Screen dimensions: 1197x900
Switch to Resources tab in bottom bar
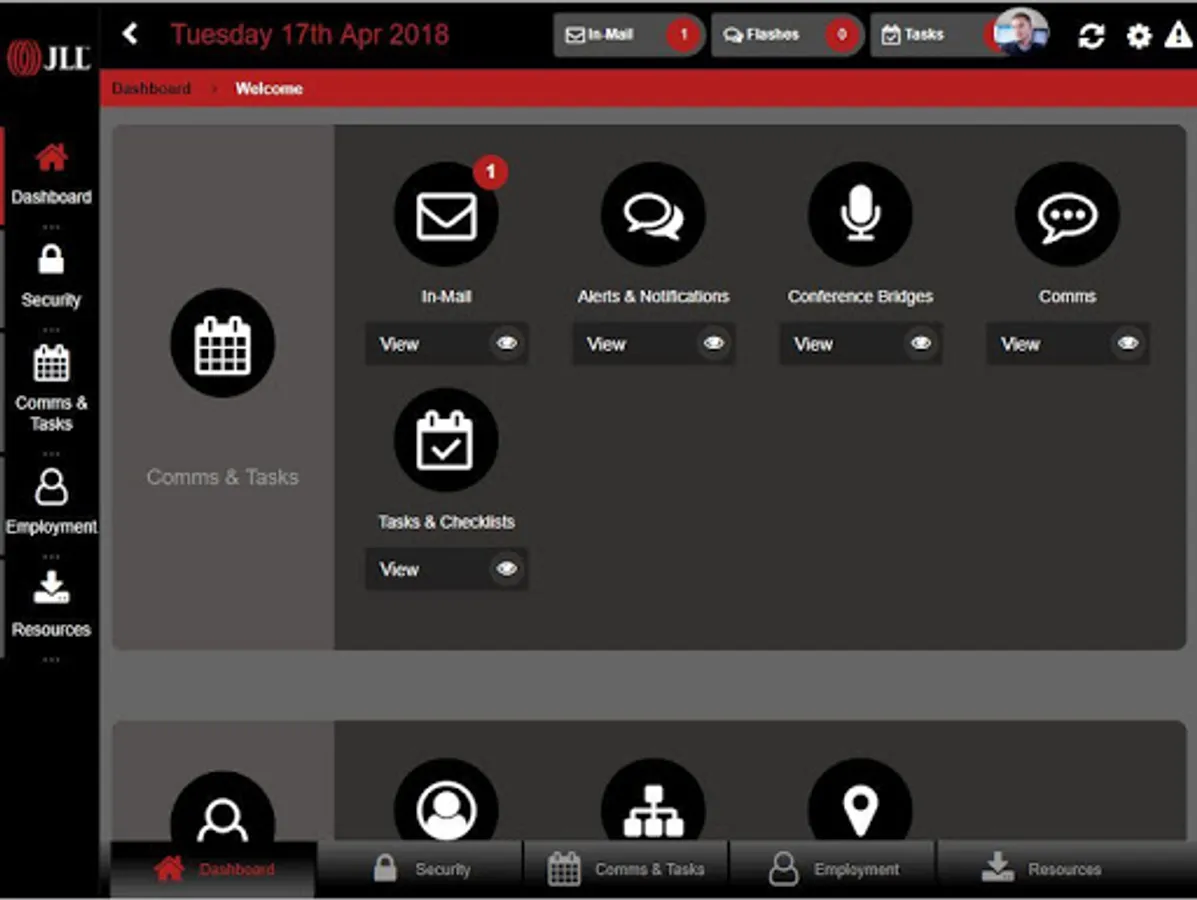(x=1066, y=869)
